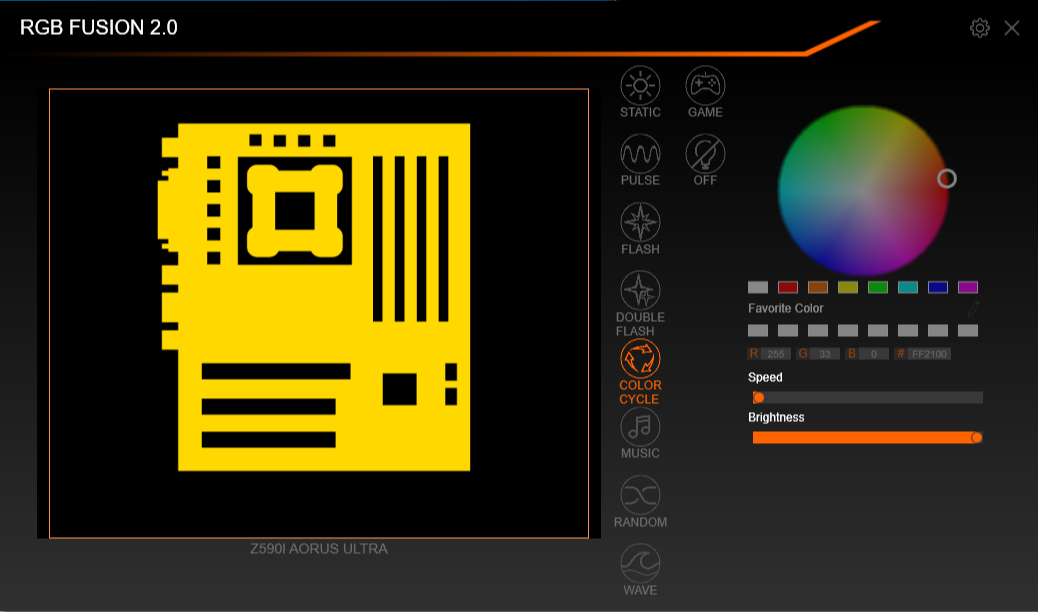1038x612 pixels.
Task: Choose the Pulse lighting effect
Action: [x=640, y=160]
